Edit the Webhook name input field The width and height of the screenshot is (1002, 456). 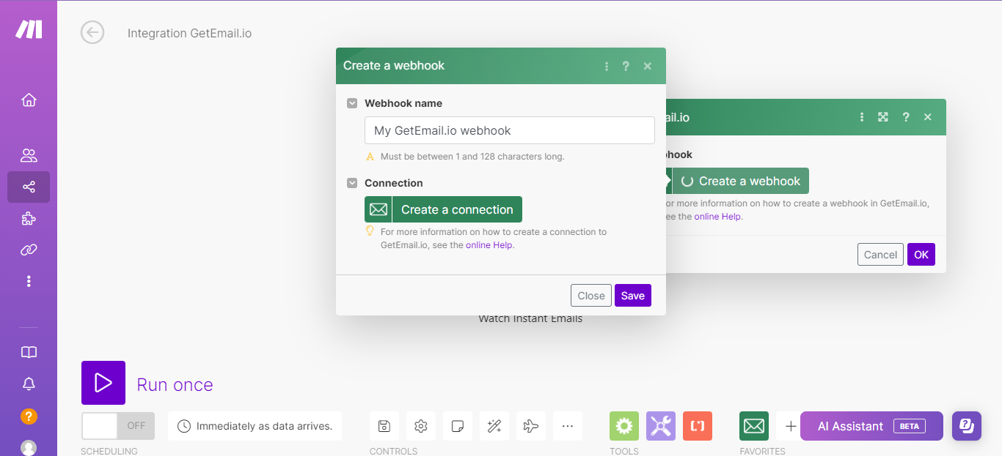pyautogui.click(x=509, y=130)
